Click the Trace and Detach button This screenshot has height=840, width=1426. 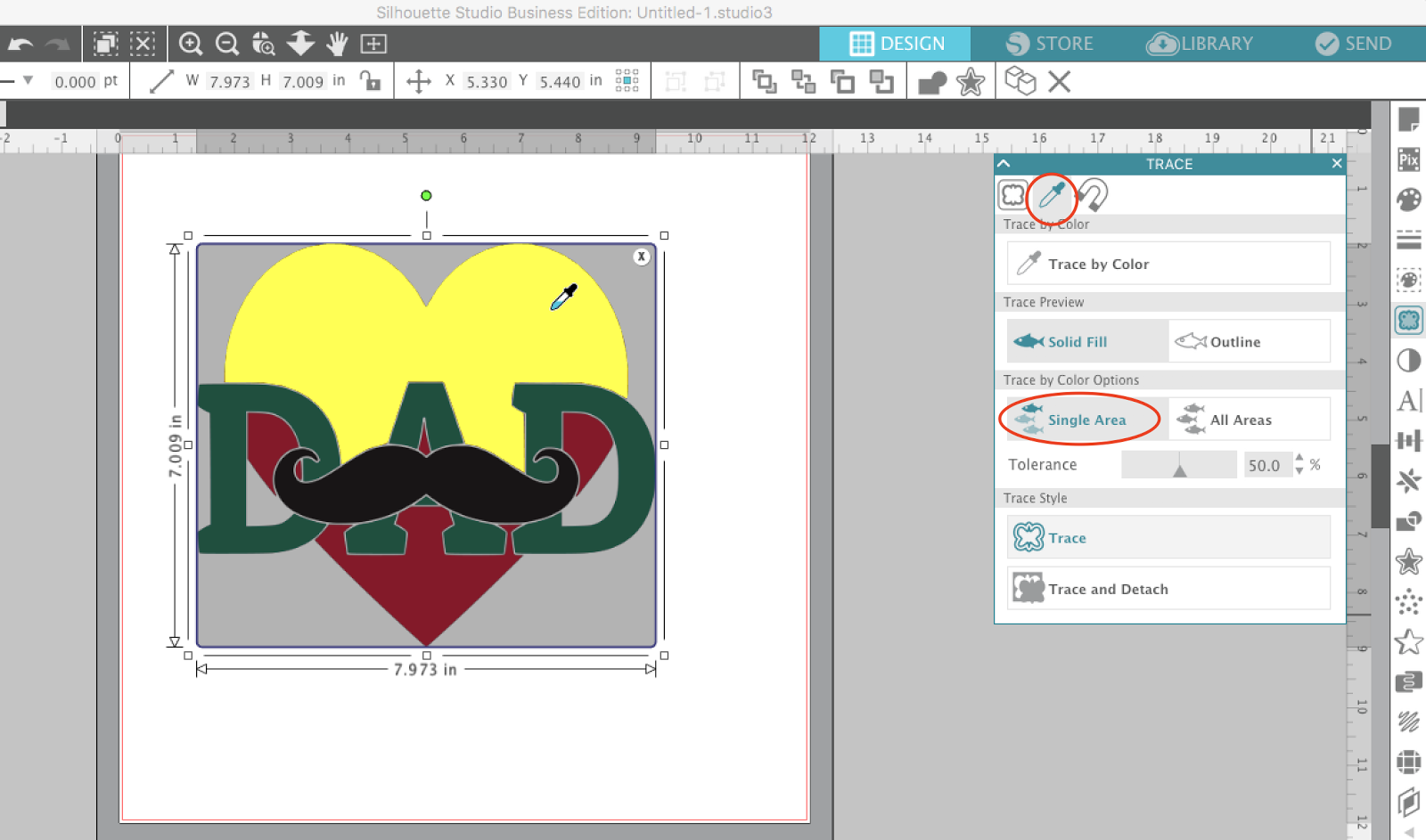pyautogui.click(x=1168, y=589)
